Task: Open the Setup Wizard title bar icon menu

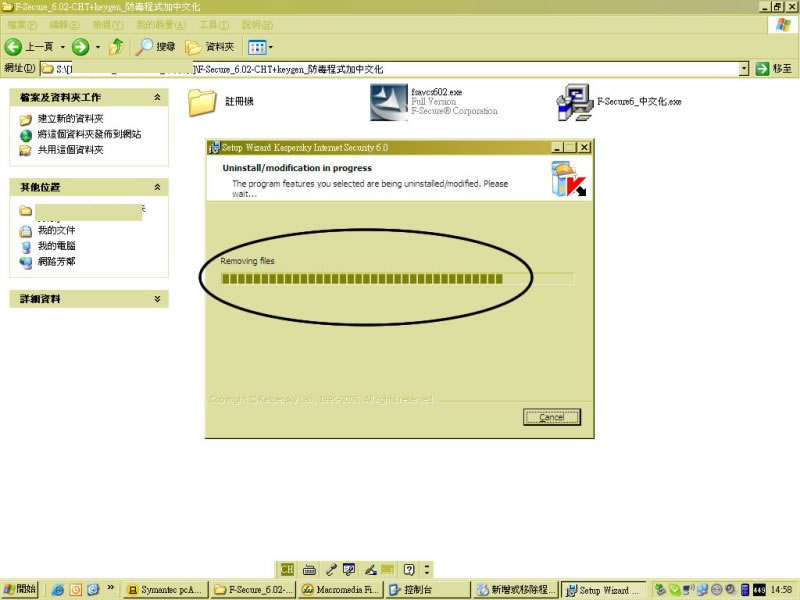Action: pos(214,147)
